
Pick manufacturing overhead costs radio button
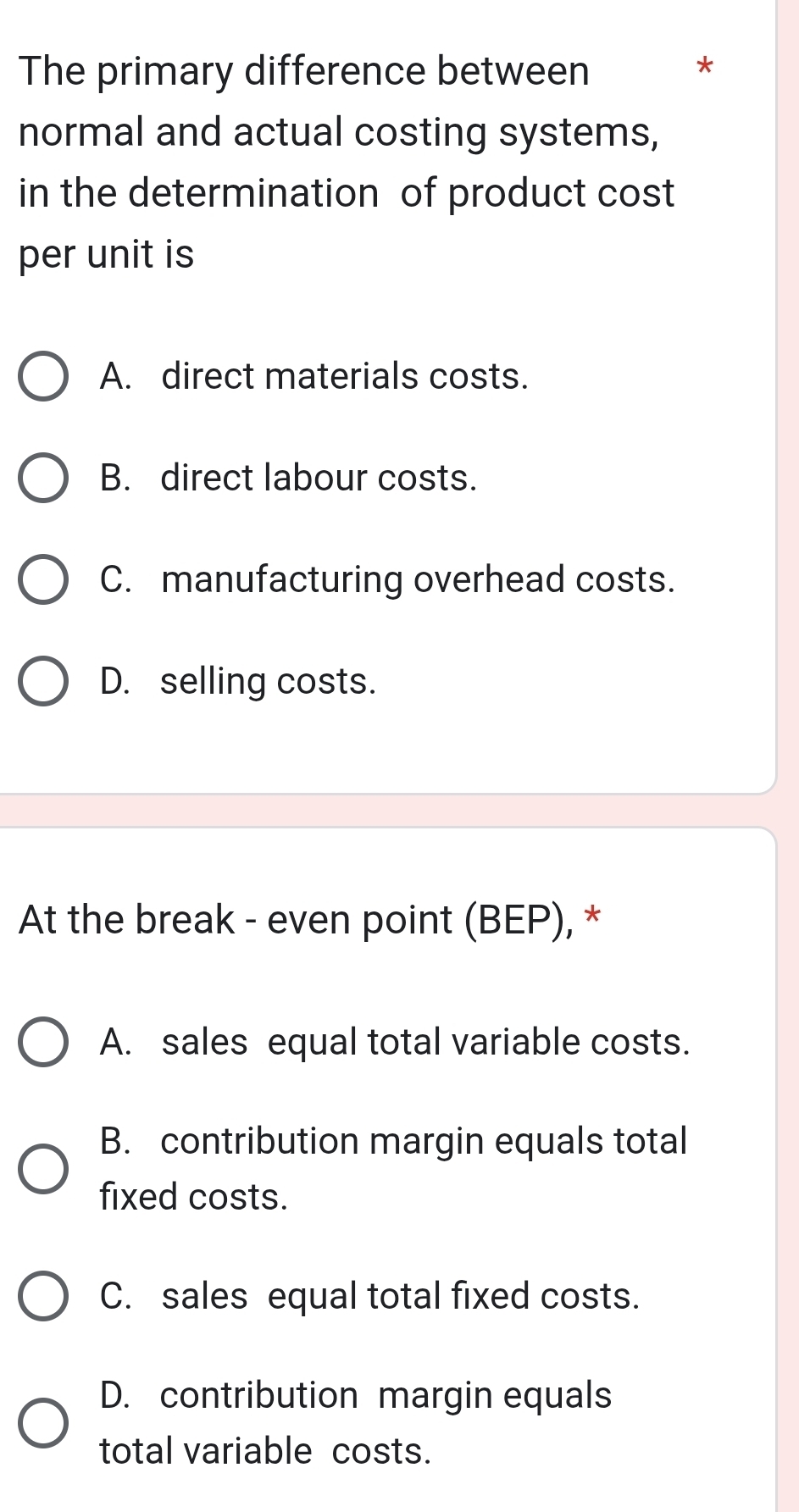click(43, 580)
